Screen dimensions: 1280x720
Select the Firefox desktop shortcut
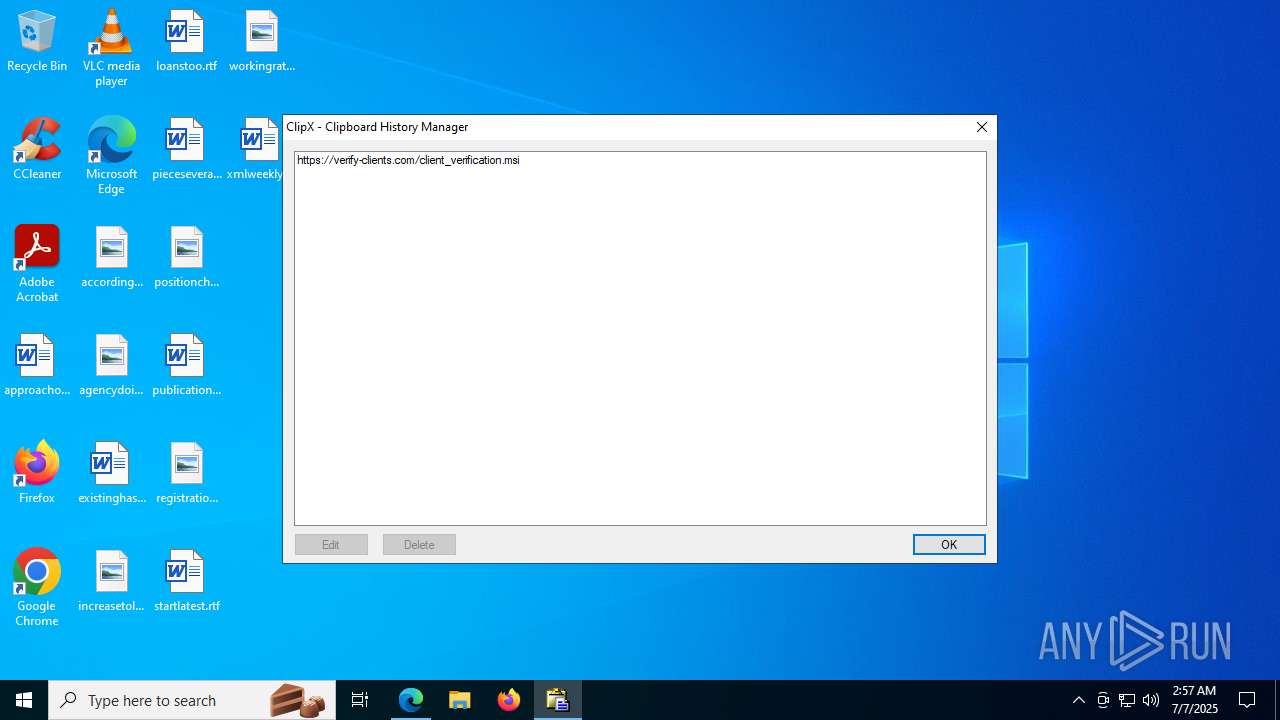[x=37, y=474]
